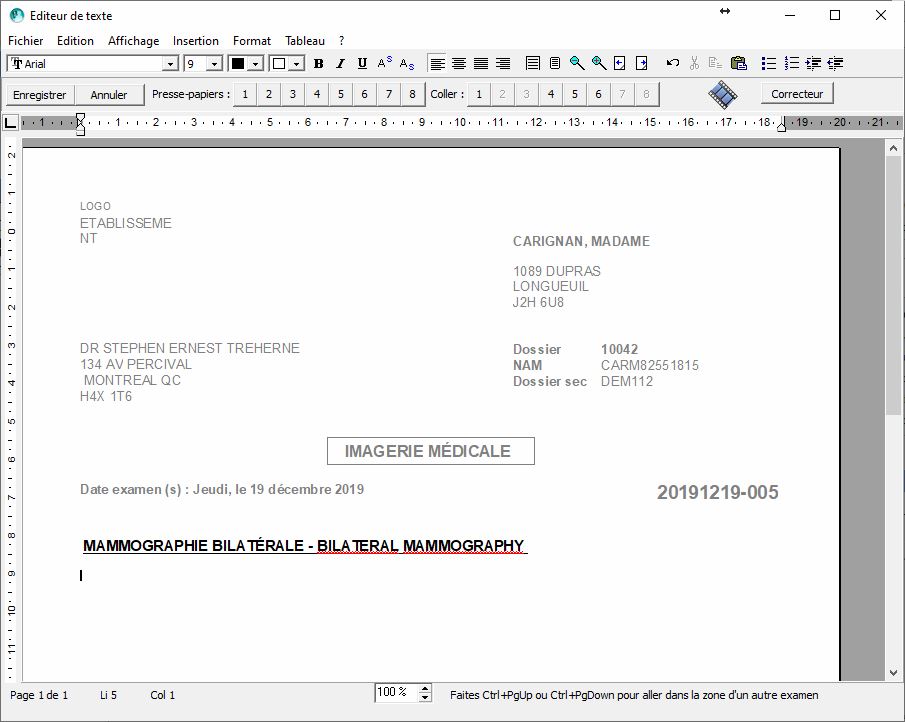Increase zoom percentage with up arrow

(425, 688)
